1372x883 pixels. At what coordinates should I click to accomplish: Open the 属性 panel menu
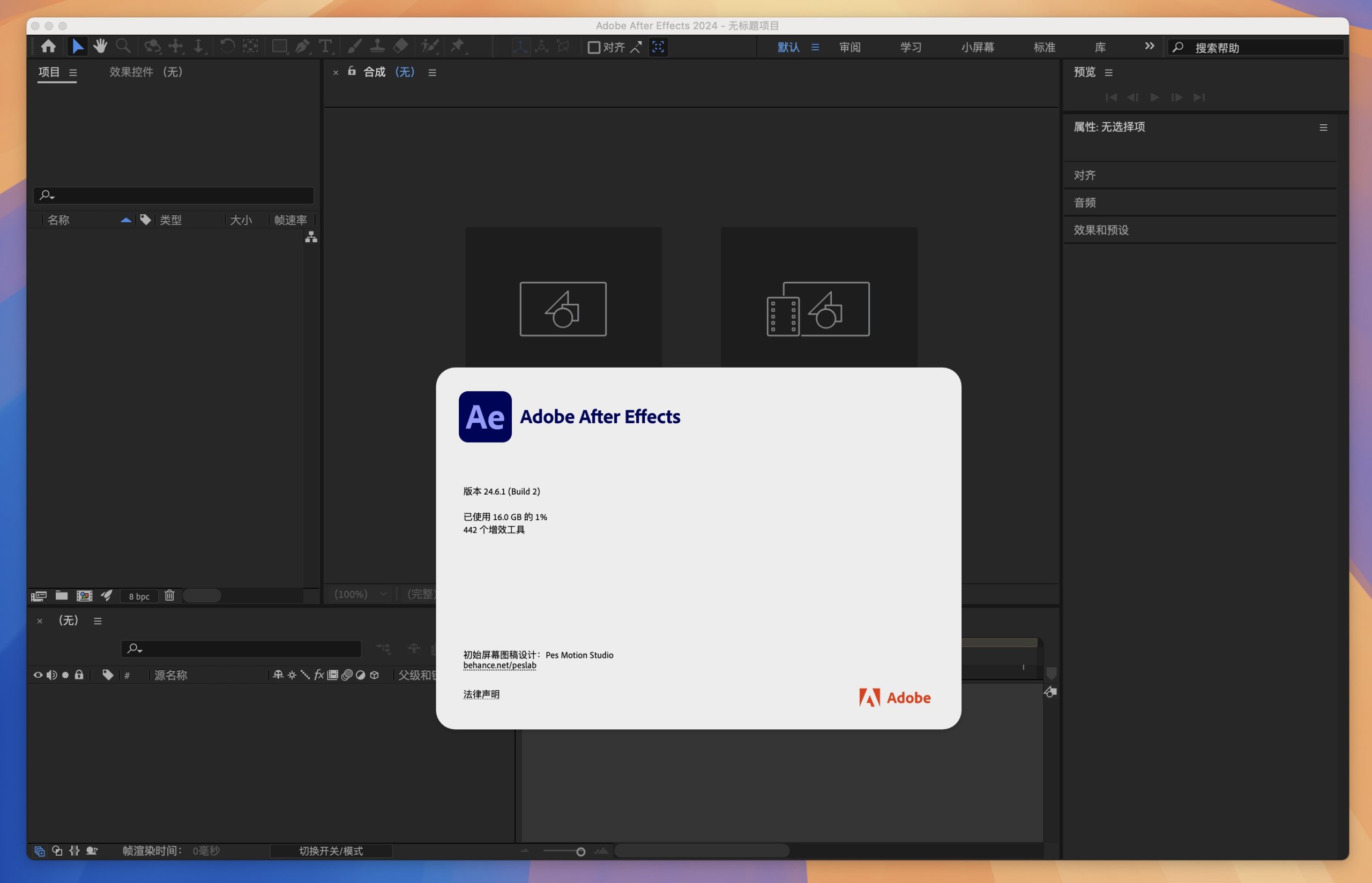[1323, 128]
